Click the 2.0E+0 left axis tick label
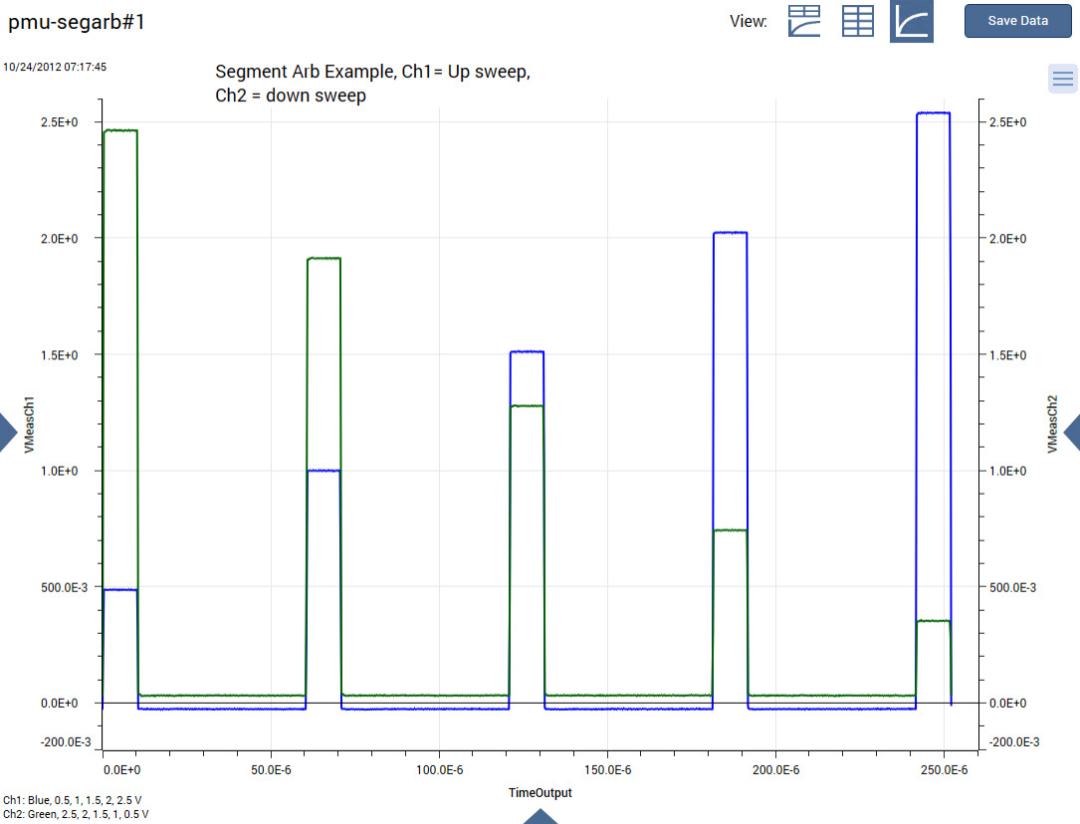The image size is (1080, 824). click(x=59, y=238)
